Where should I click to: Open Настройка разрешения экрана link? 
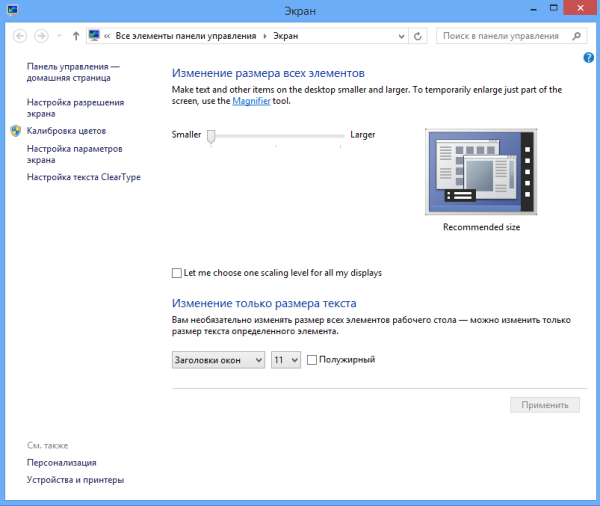75,108
